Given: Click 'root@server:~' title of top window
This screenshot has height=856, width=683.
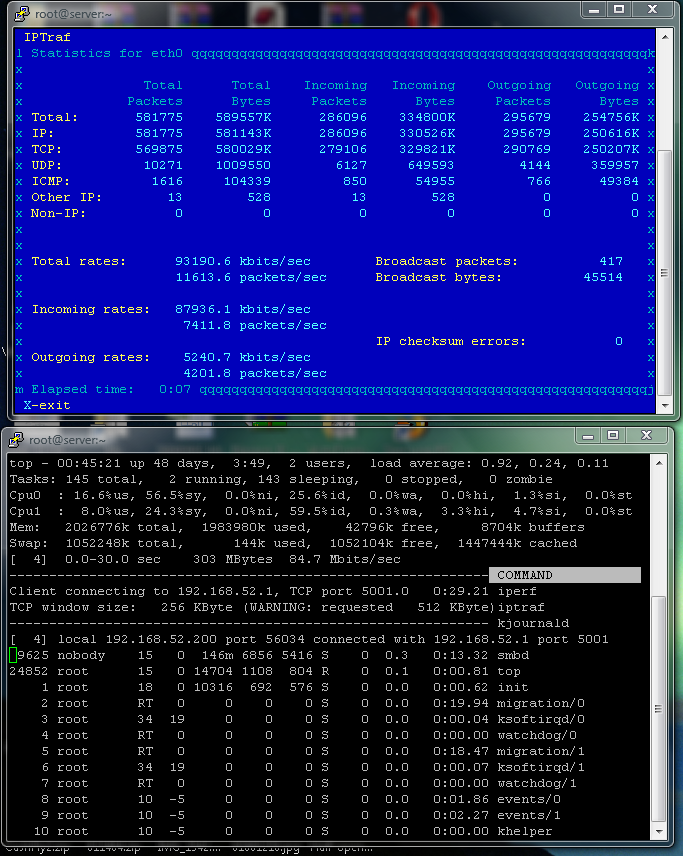Looking at the screenshot, I should point(67,439).
